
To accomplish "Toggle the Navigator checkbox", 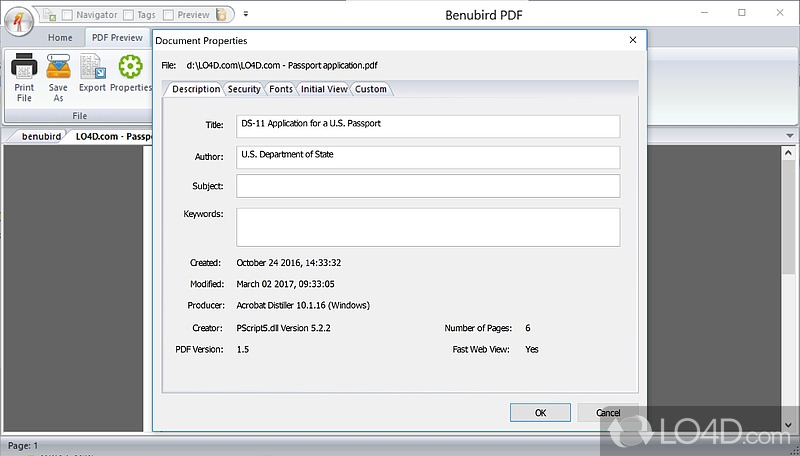I will [67, 15].
